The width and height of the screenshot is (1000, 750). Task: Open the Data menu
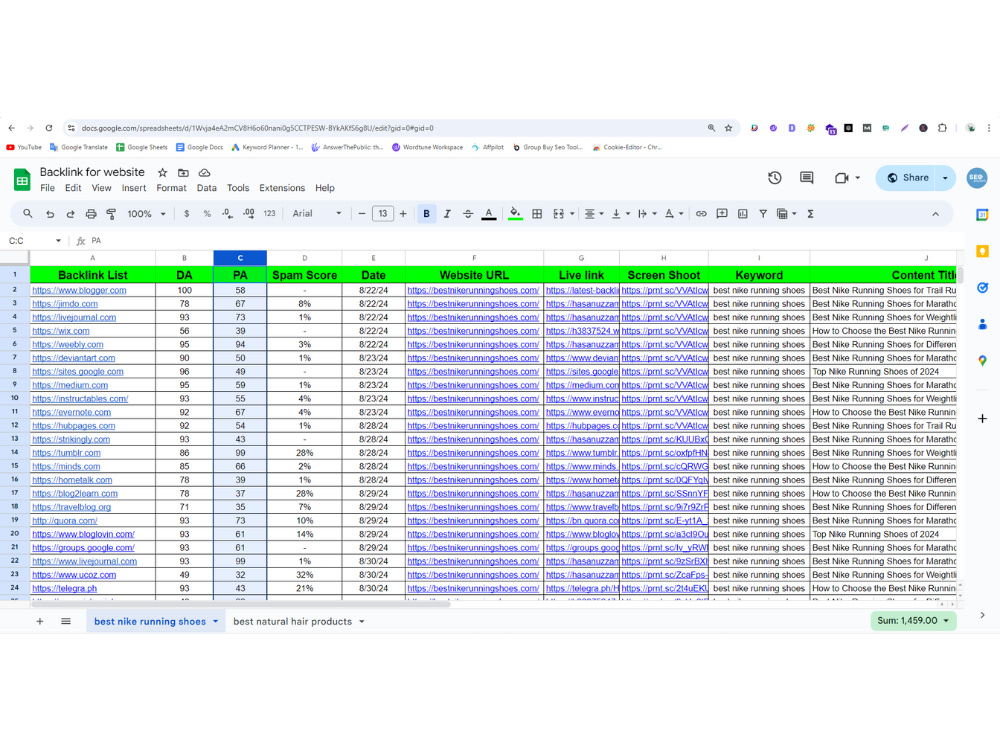pos(207,188)
